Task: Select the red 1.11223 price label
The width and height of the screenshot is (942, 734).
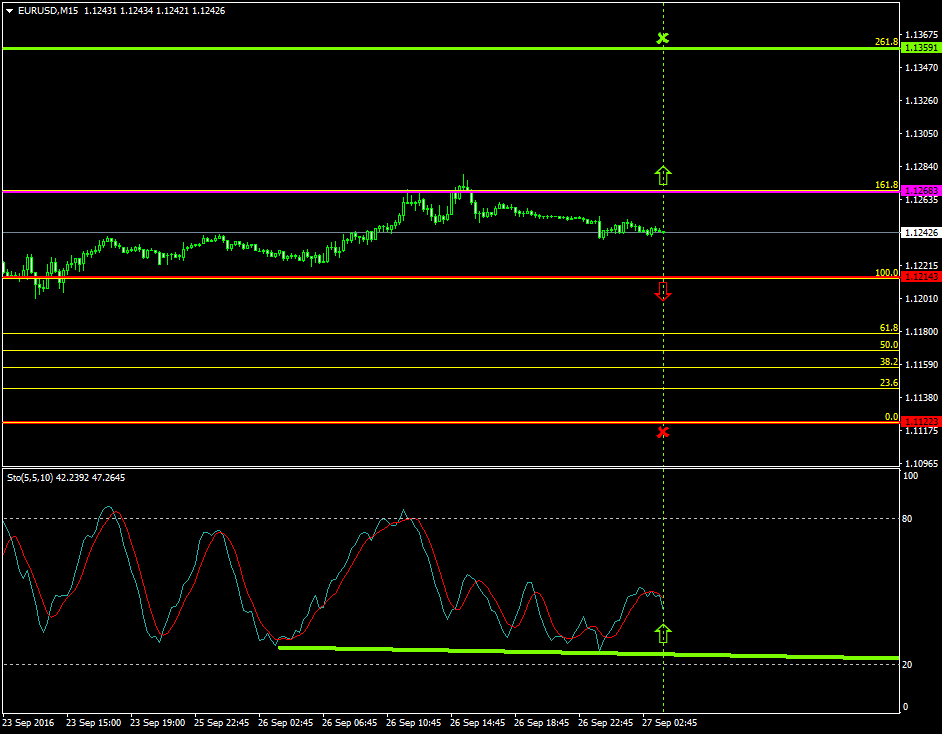Action: click(x=919, y=422)
